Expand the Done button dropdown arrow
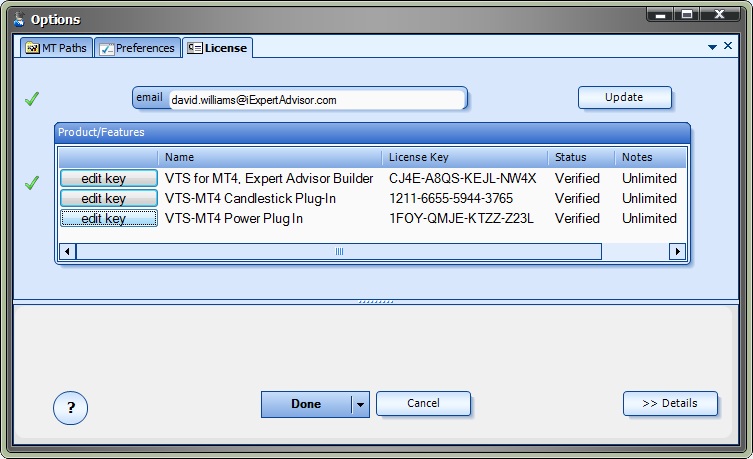This screenshot has height=459, width=753. point(360,404)
